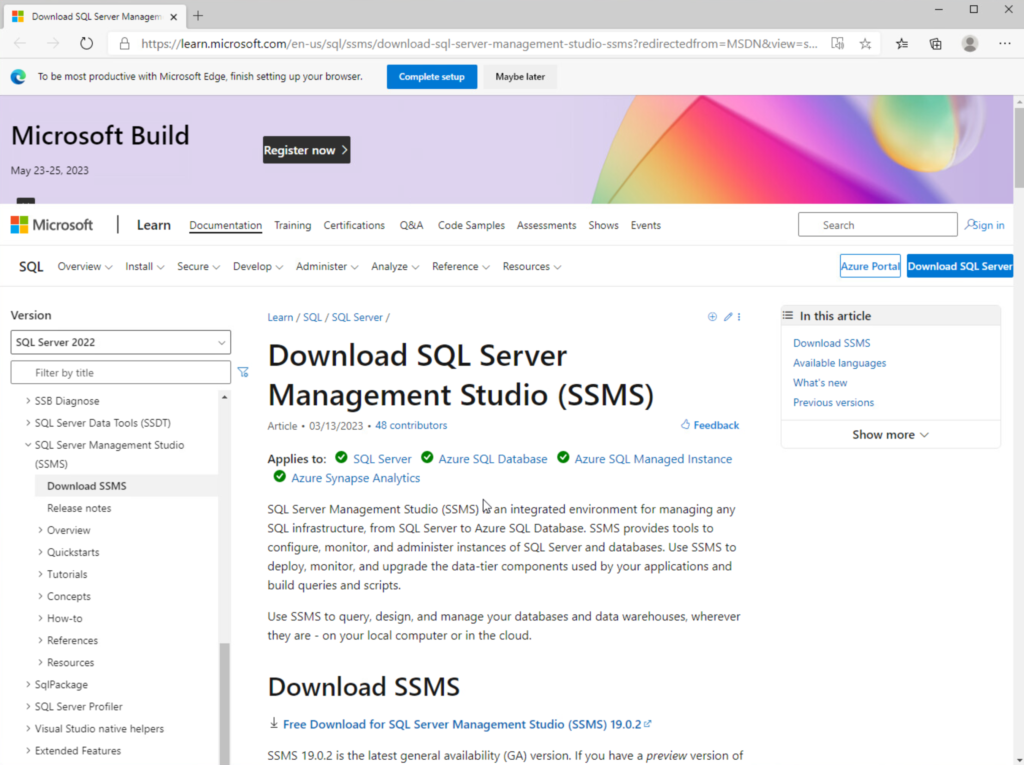
Task: Open the SQL Server 2022 version dropdown
Action: coord(120,342)
